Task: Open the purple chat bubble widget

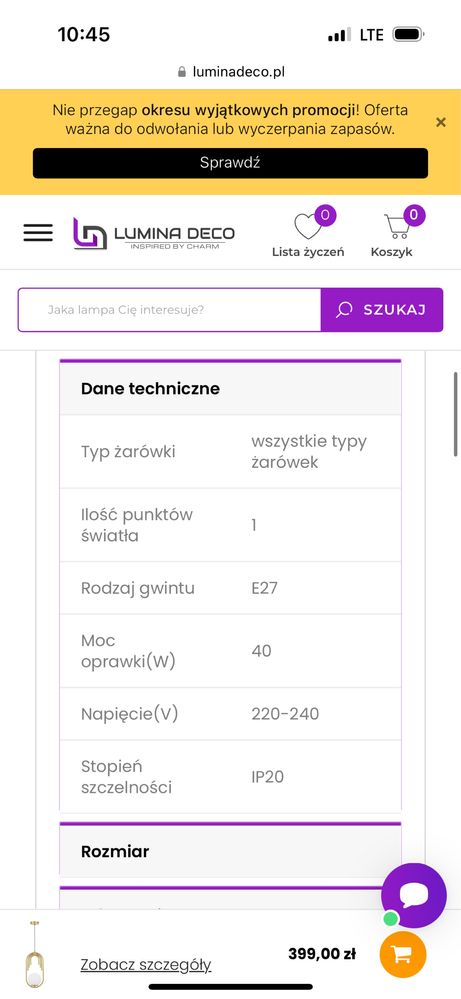Action: [414, 895]
